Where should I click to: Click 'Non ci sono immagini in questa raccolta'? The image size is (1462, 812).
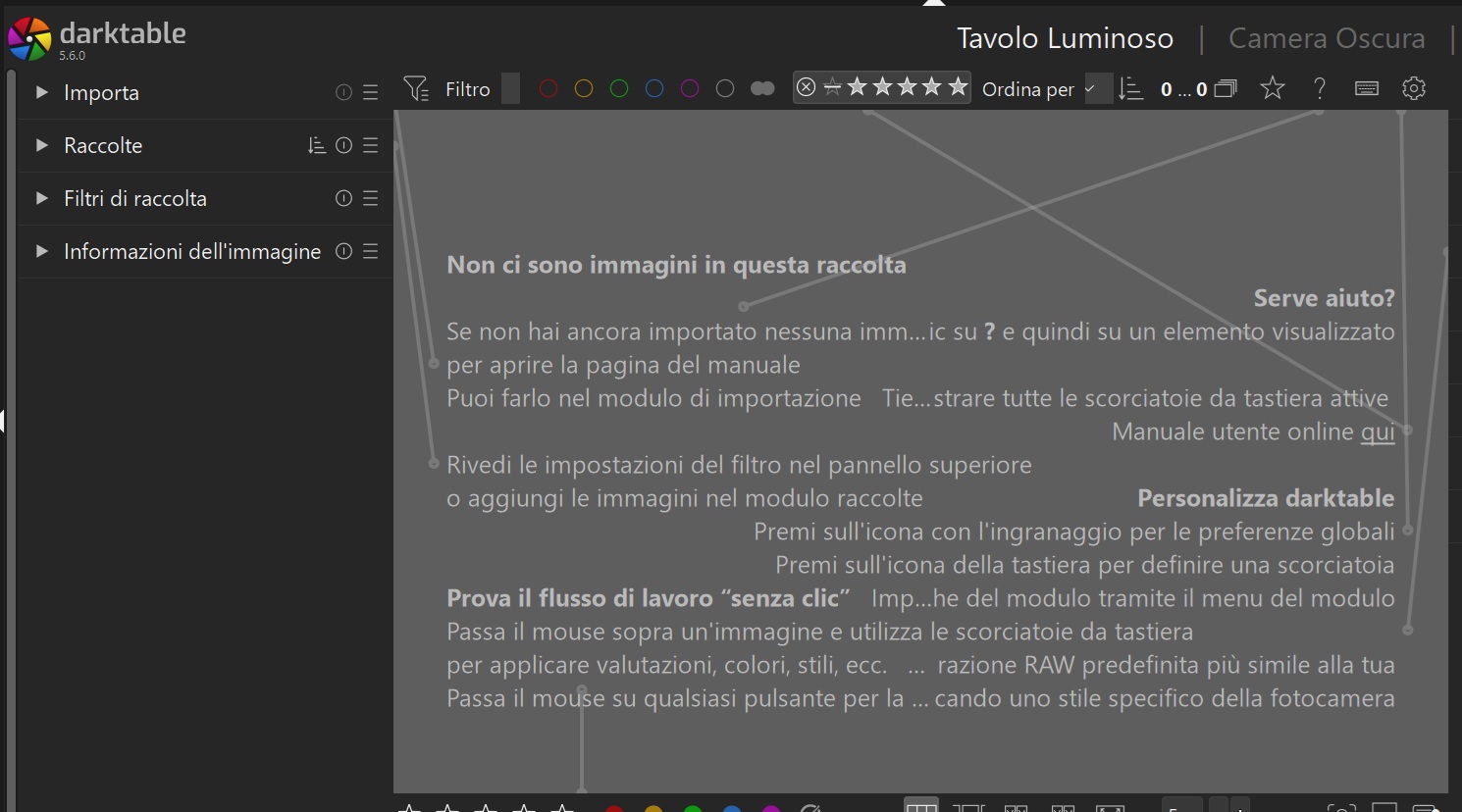pos(676,265)
